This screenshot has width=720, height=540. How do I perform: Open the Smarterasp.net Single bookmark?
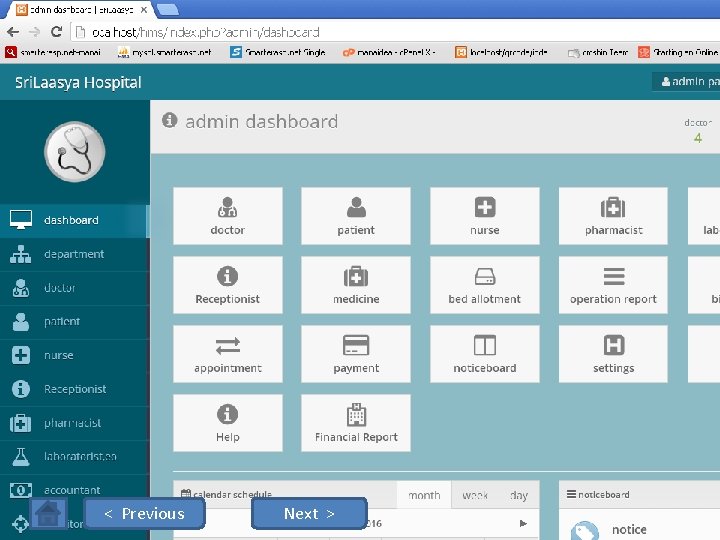click(278, 52)
